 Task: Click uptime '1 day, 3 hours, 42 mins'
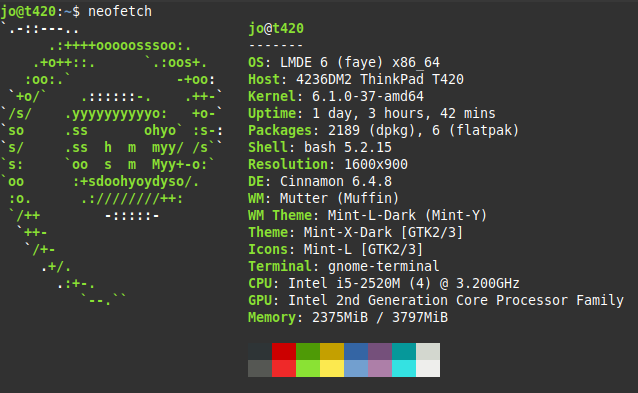click(x=404, y=114)
